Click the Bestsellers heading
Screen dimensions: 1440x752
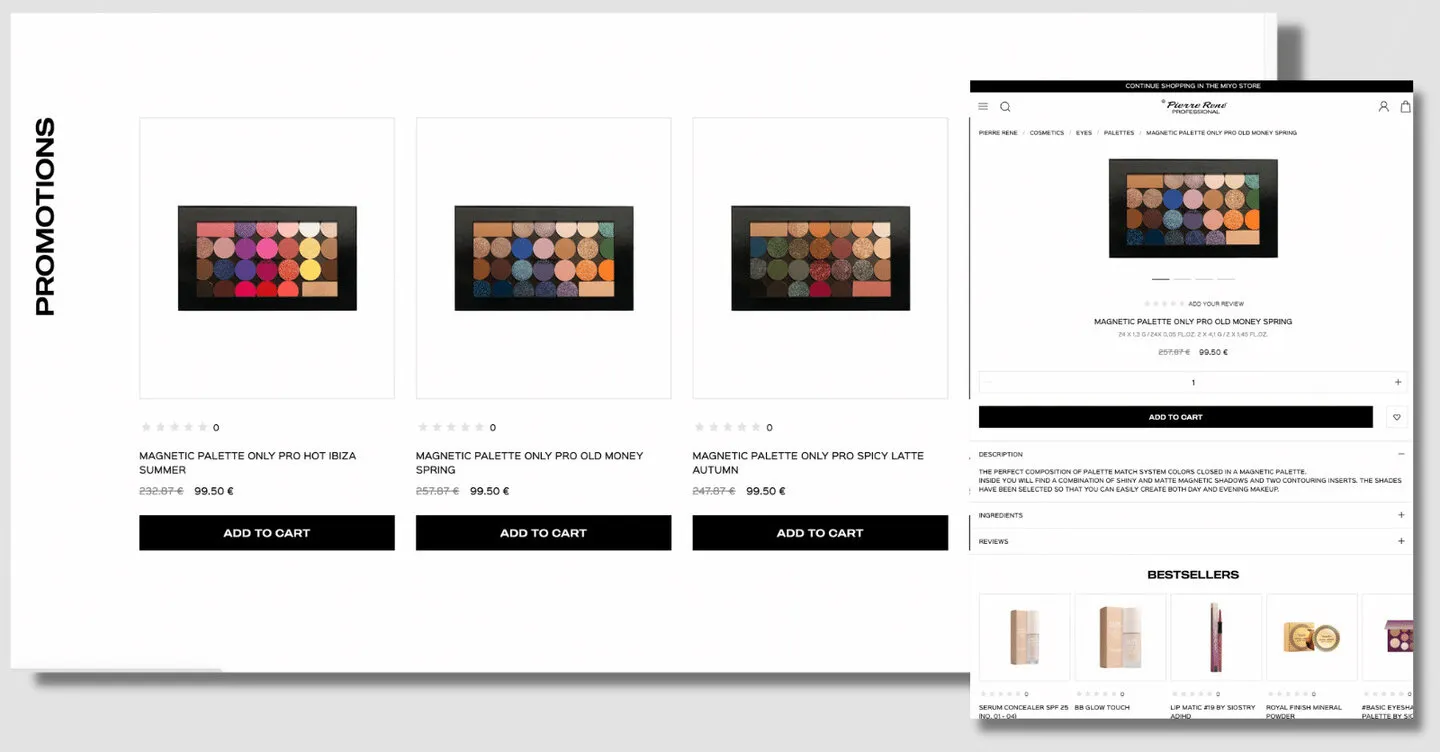coord(1193,575)
